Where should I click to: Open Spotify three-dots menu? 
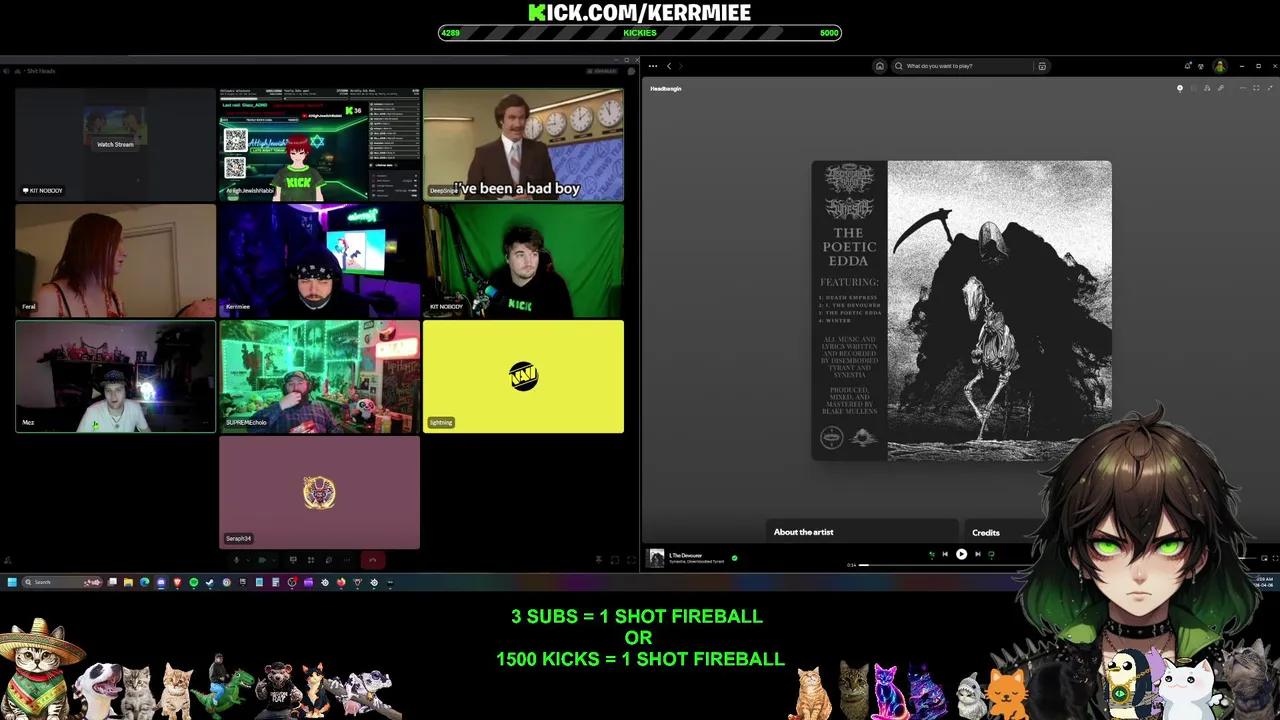[x=652, y=66]
